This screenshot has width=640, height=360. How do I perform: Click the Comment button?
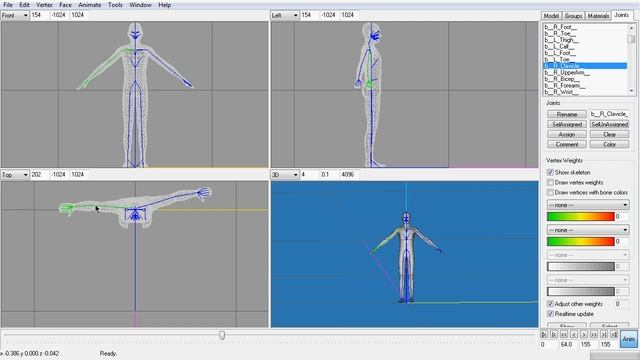pyautogui.click(x=567, y=144)
